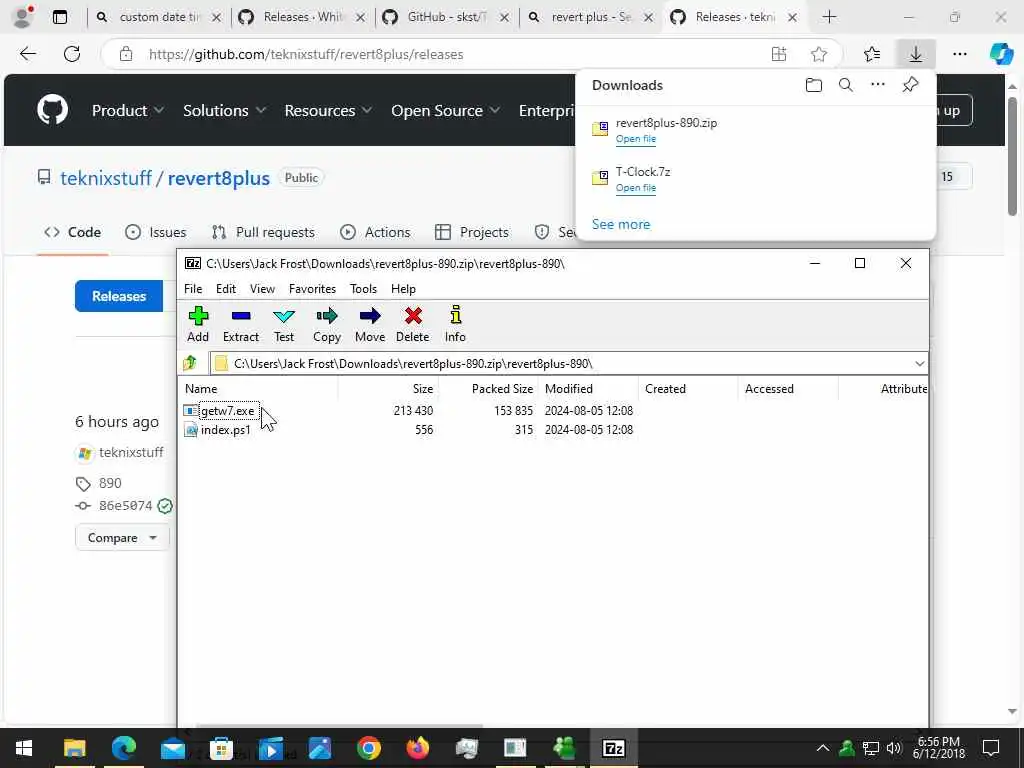Select getw7.exe in the file list

(227, 411)
